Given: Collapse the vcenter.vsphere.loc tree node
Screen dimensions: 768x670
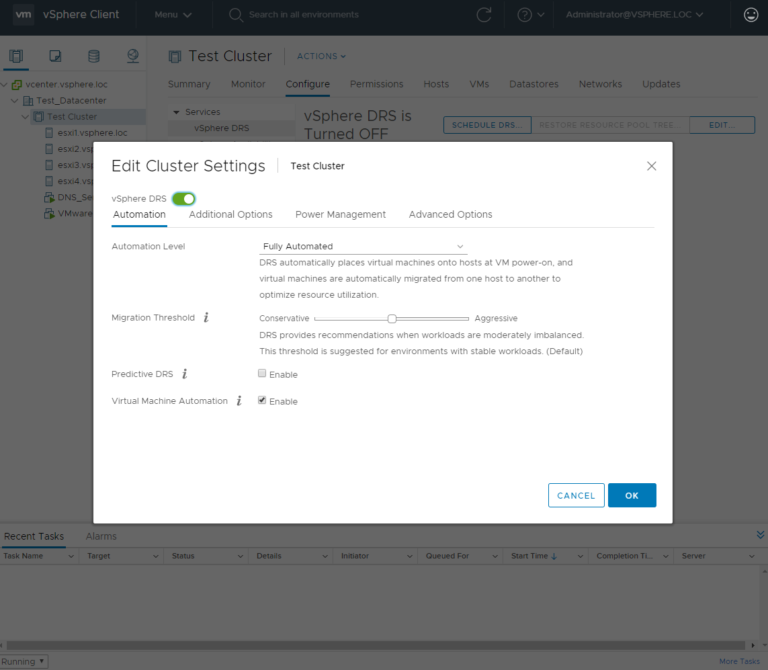Looking at the screenshot, I should click(x=4, y=85).
